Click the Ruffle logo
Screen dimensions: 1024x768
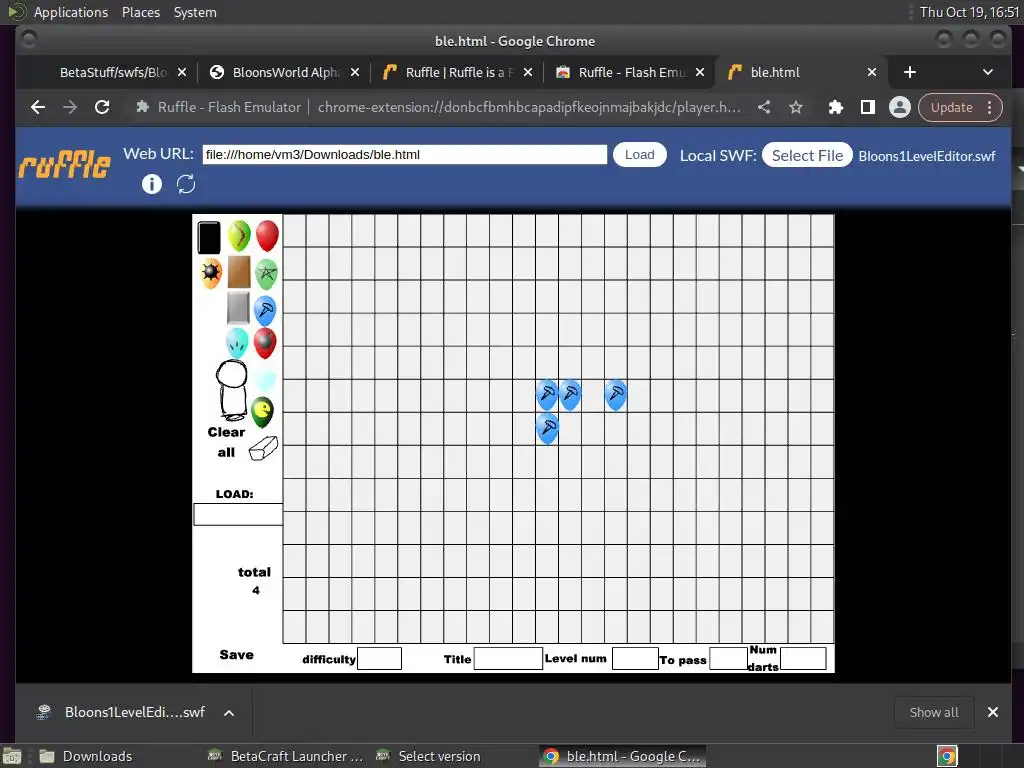click(x=65, y=164)
